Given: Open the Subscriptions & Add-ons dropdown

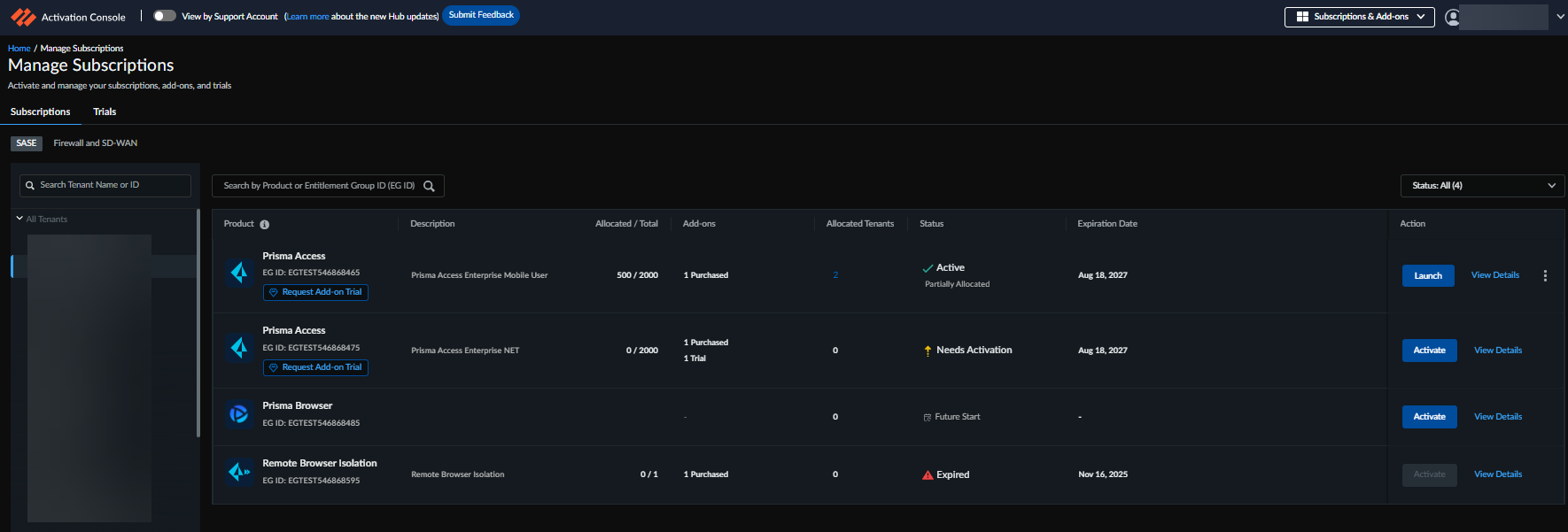Looking at the screenshot, I should 1359,17.
